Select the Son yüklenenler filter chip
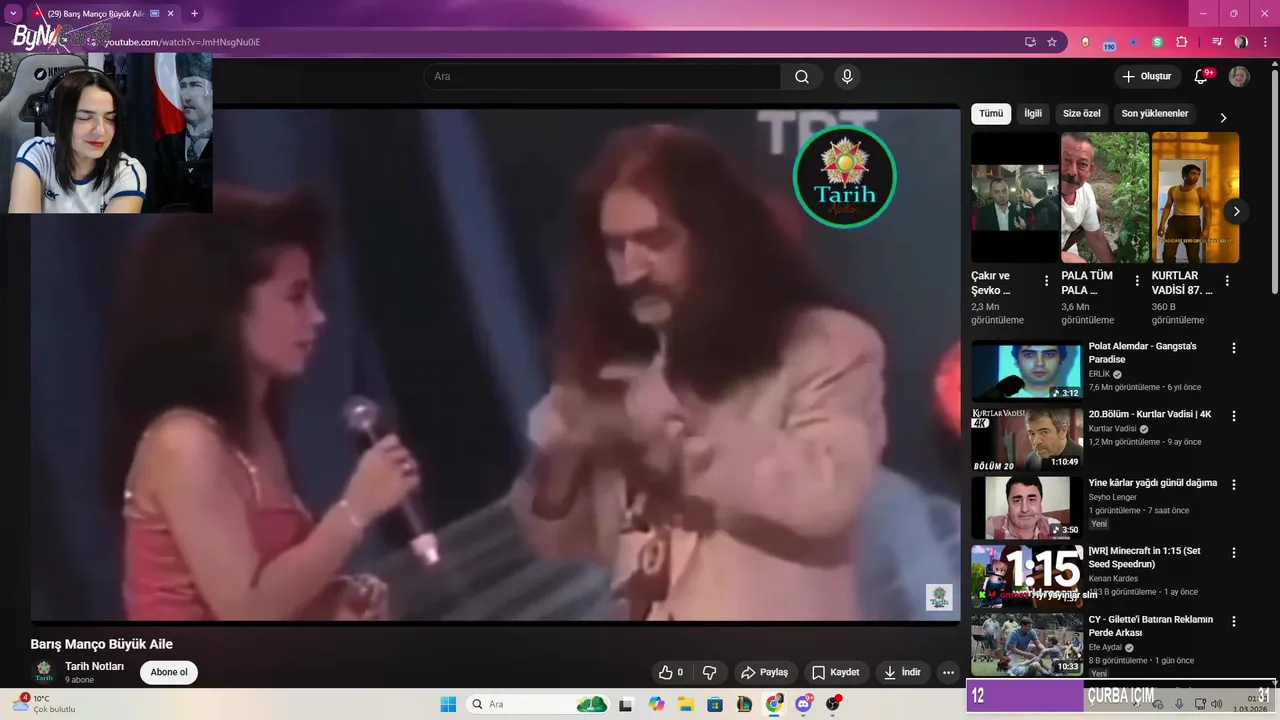The height and width of the screenshot is (720, 1280). (1155, 114)
